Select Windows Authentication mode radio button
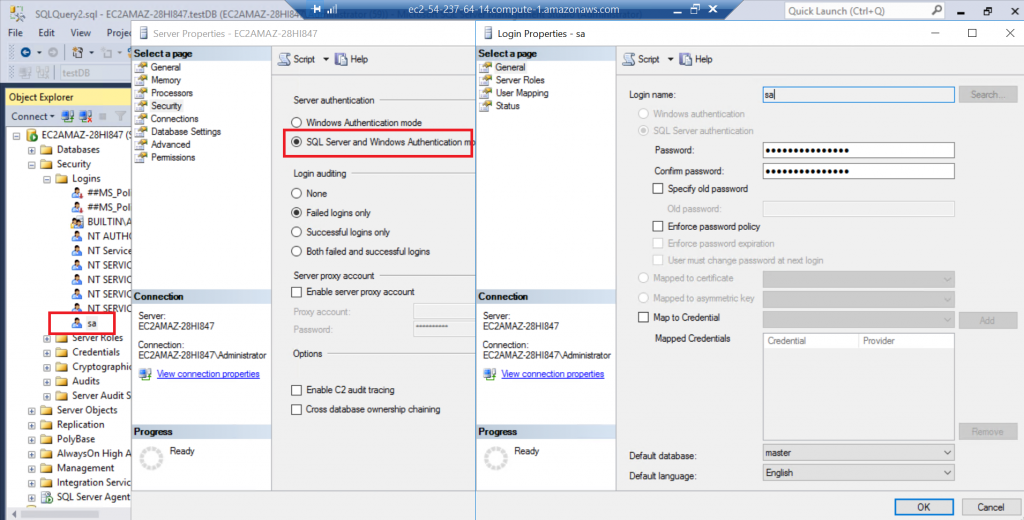Image resolution: width=1024 pixels, height=520 pixels. 296,123
